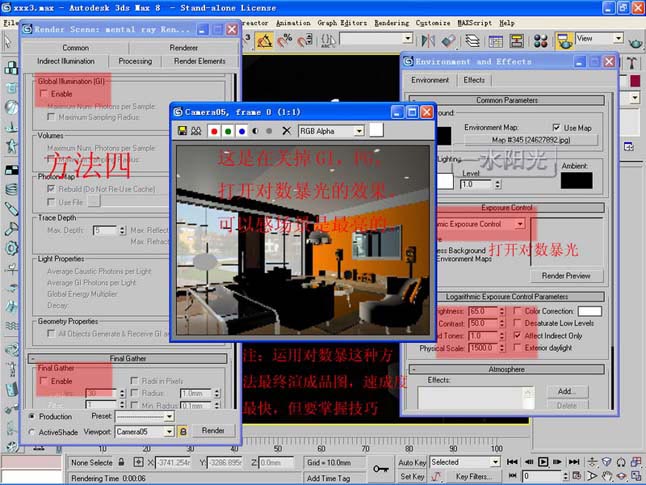The height and width of the screenshot is (485, 646).
Task: Click the Set Keys key icon
Action: click(381, 469)
